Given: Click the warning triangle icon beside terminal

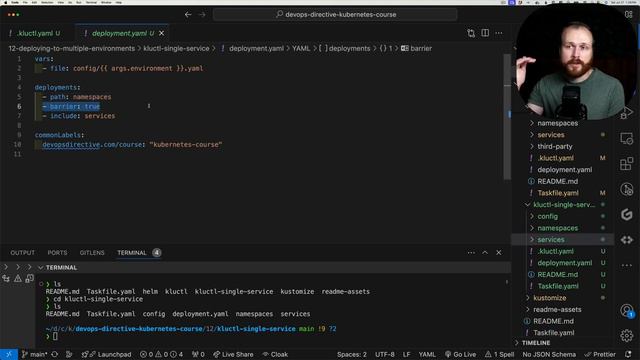Looking at the screenshot, I should 18,279.
